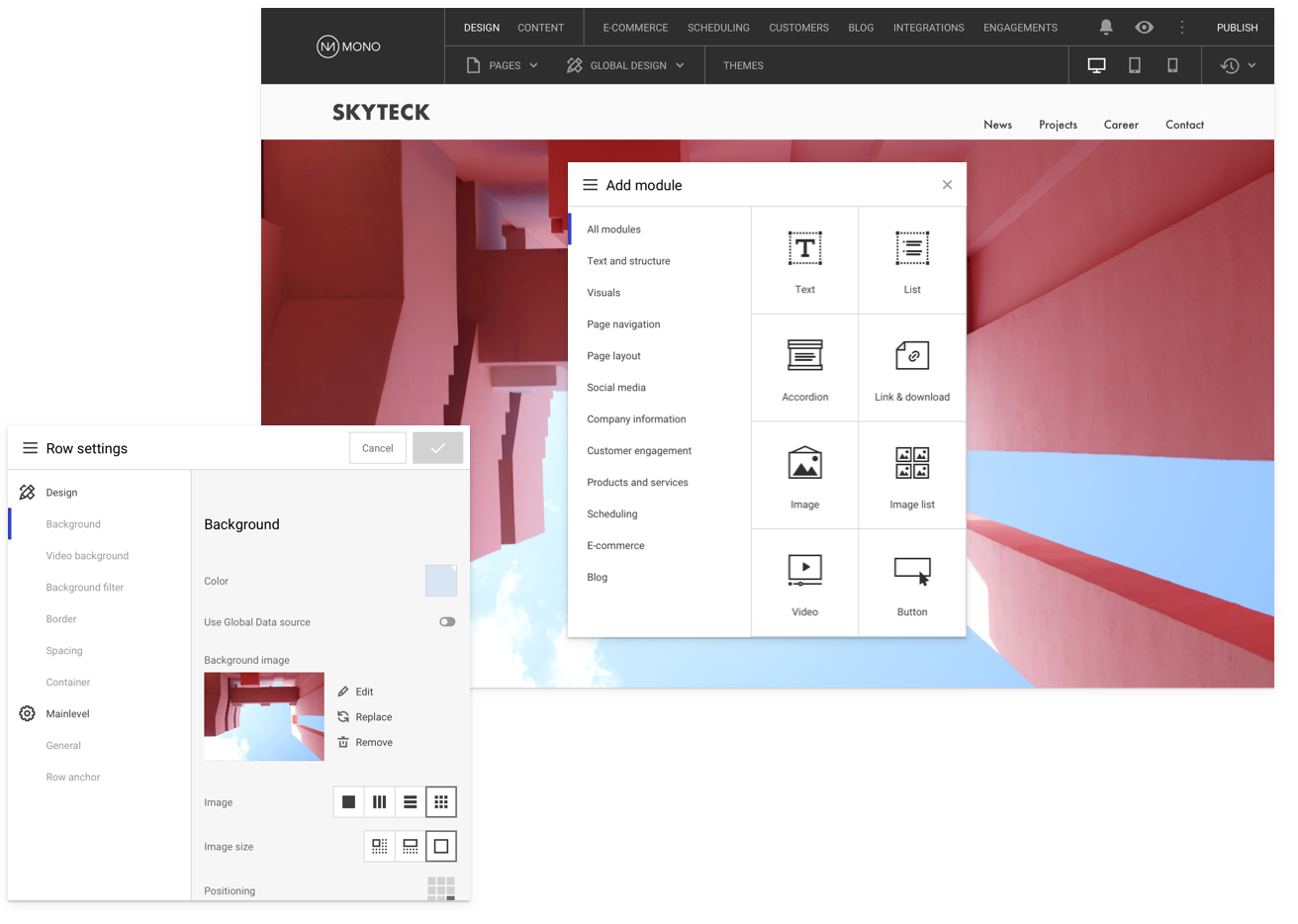Set image repeat horizontally (vertical bars)

point(379,802)
